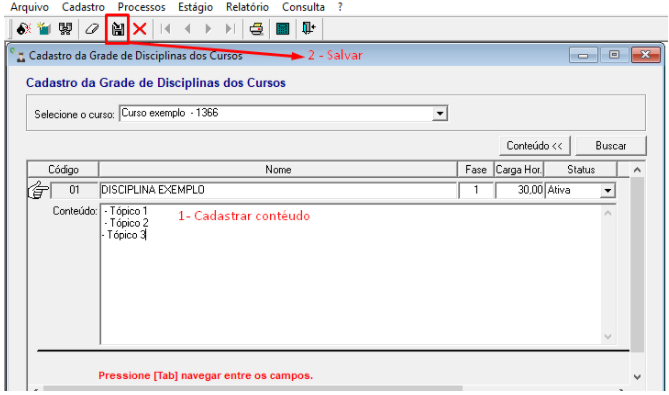Go to first record using toolbar arrow
The height and width of the screenshot is (395, 669).
166,29
